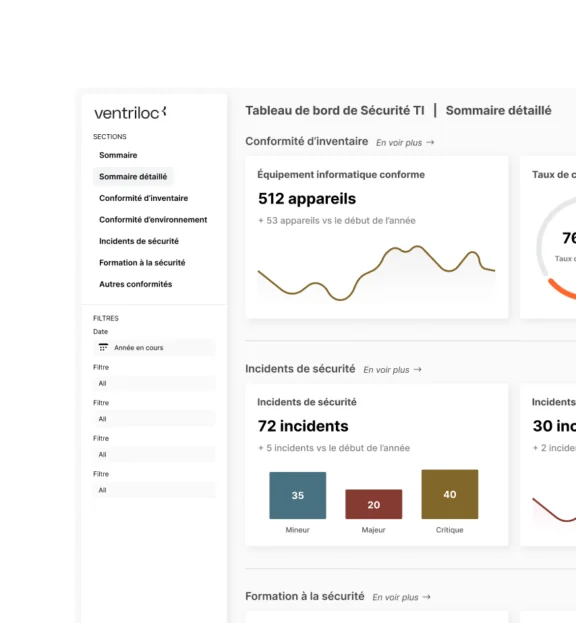Screen dimensions: 576x623
Task: Click the gold Critique bar showing 40
Action: pyautogui.click(x=450, y=494)
